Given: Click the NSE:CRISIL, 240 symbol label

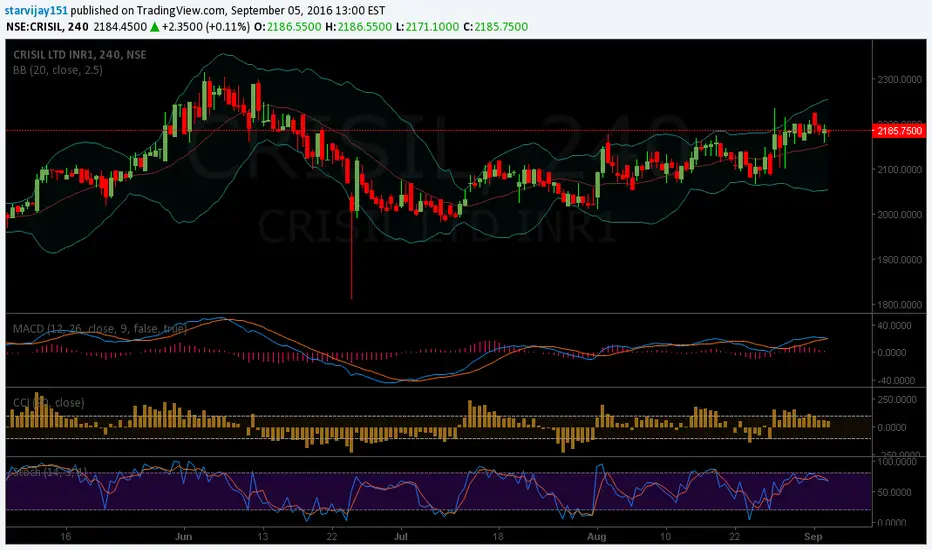Looking at the screenshot, I should tap(47, 27).
